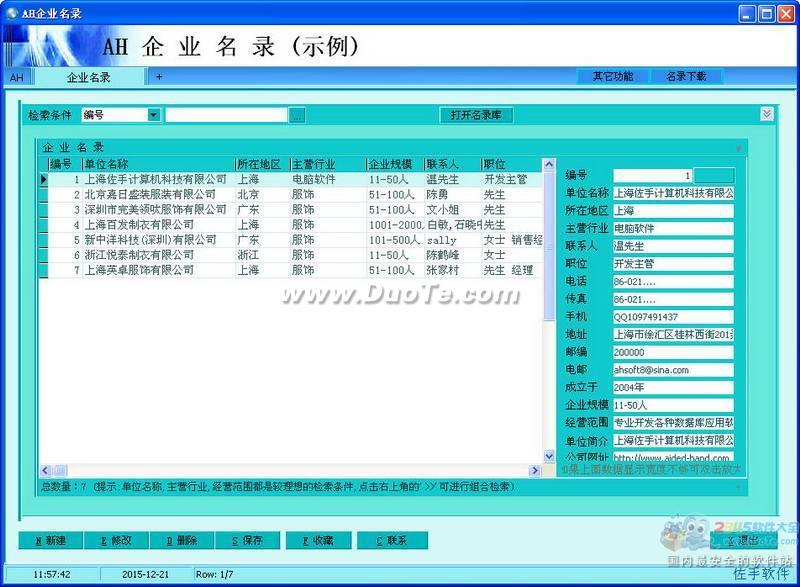
Task: Click the 1001-2000 scale cell
Action: [395, 225]
